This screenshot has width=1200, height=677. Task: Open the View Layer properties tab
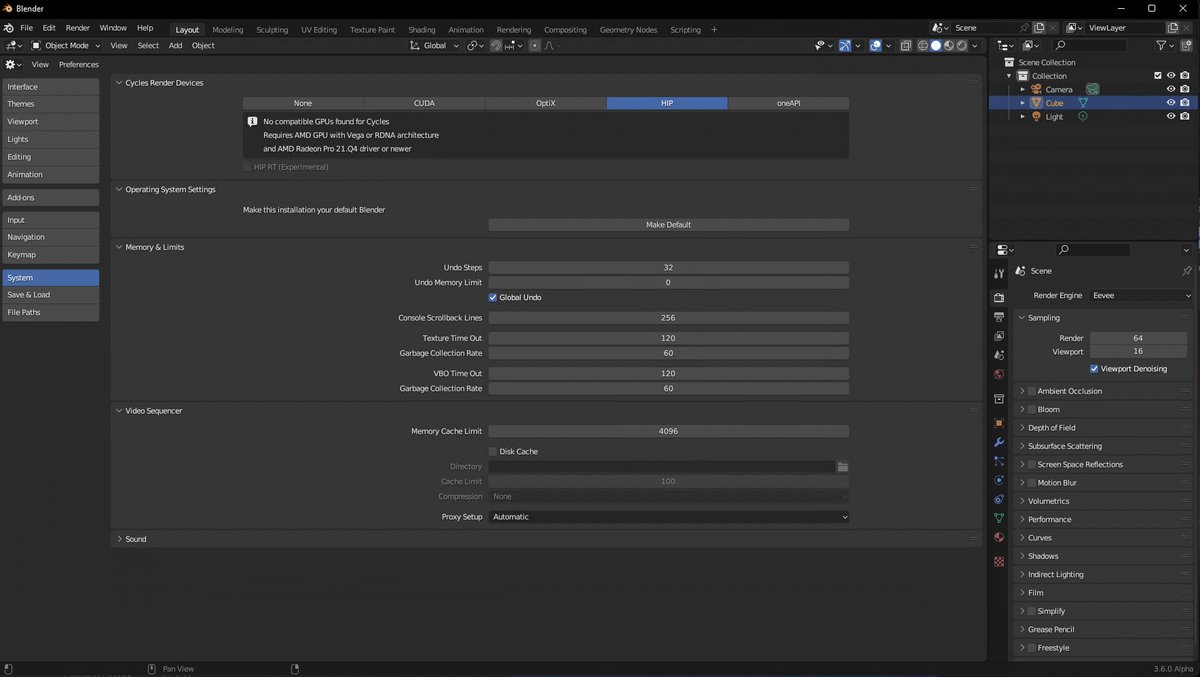point(998,336)
